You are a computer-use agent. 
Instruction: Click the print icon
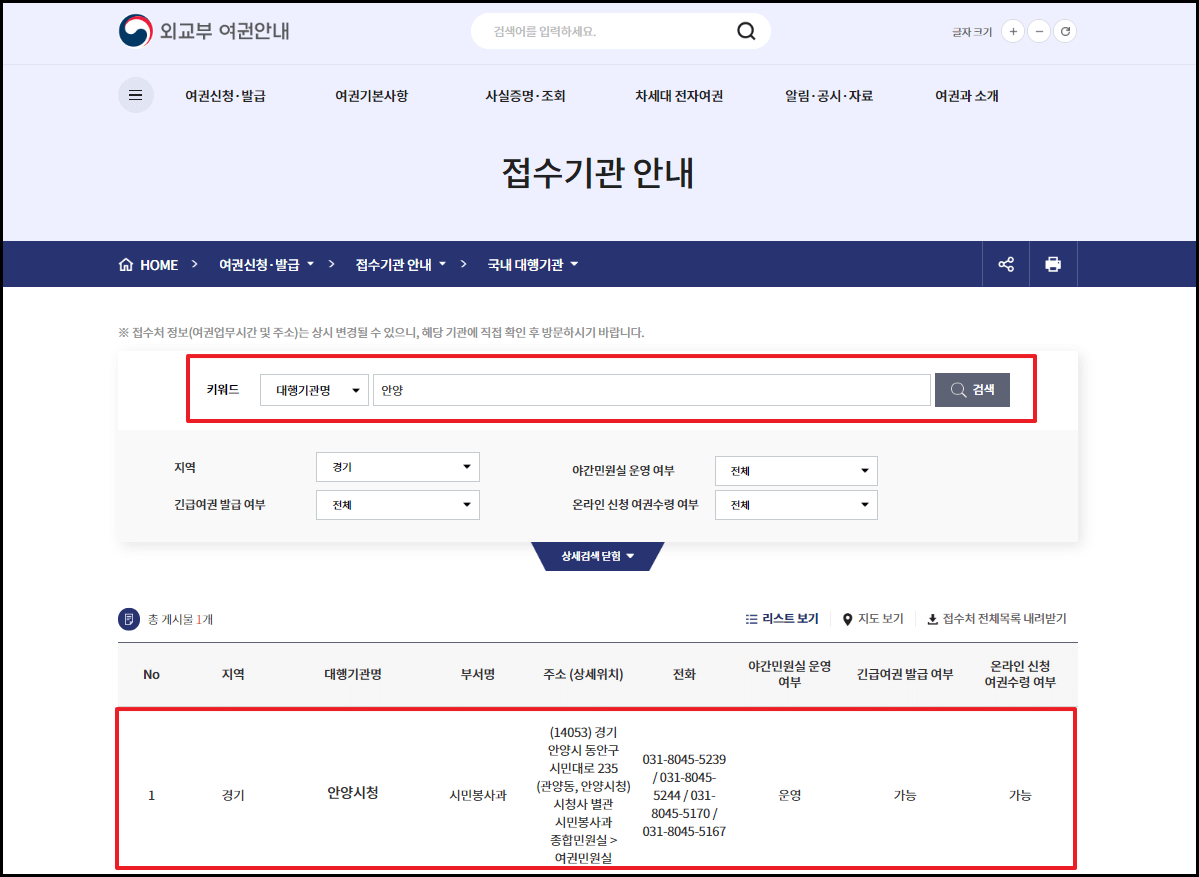tap(1053, 263)
